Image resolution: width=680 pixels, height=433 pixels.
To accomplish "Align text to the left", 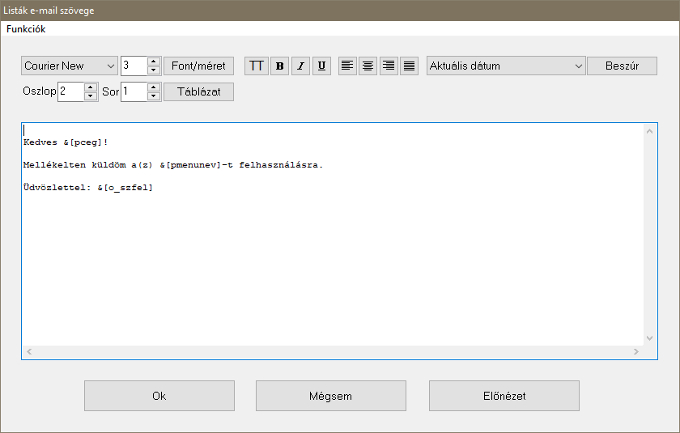I will click(347, 66).
